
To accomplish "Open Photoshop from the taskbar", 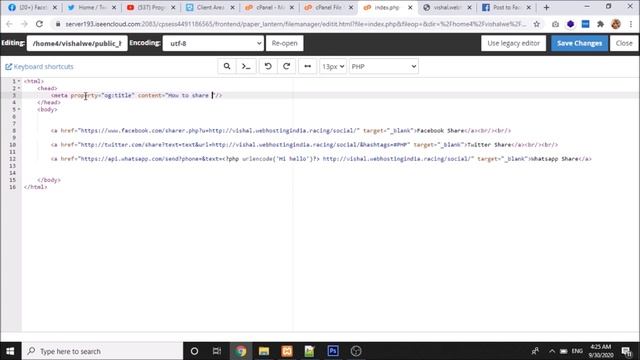I will point(333,351).
